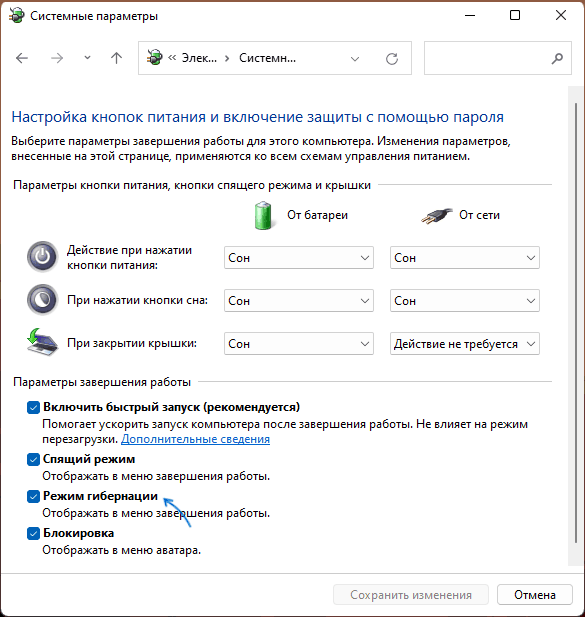Minimize the Системные параметры window
585x617 pixels.
(470, 16)
